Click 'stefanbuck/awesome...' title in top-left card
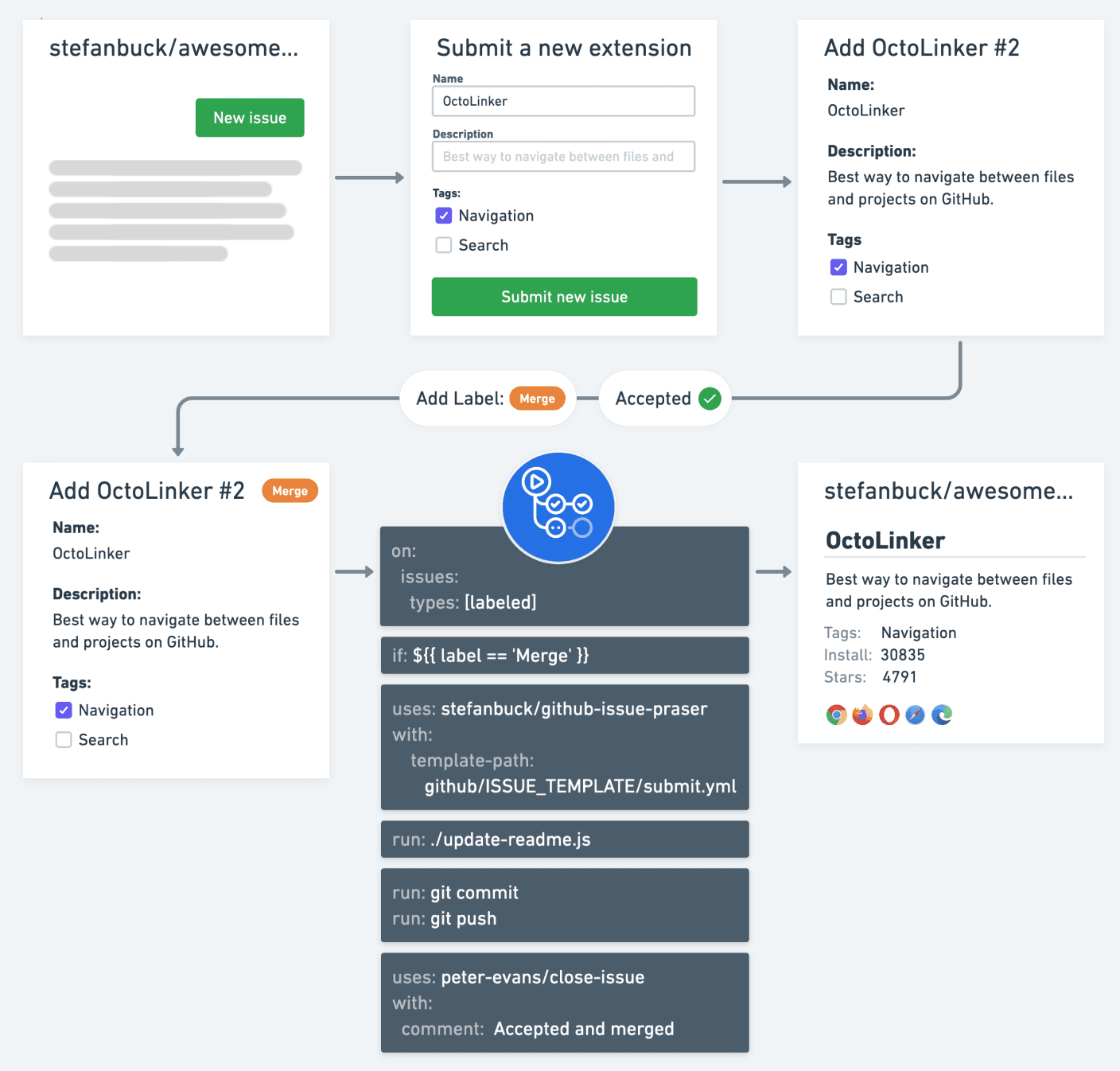 coord(173,49)
